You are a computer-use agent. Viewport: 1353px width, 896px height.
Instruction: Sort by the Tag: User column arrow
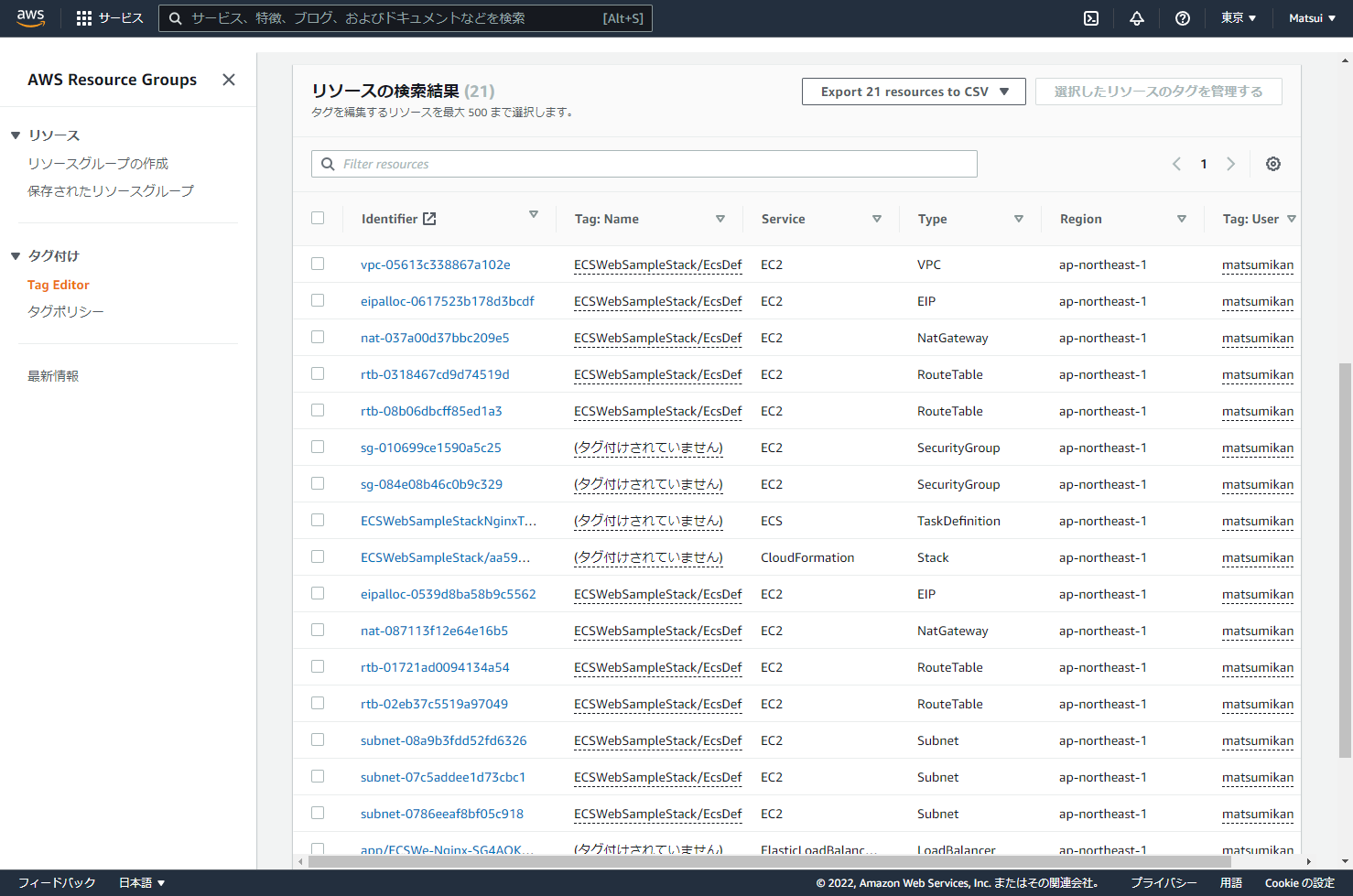point(1292,219)
